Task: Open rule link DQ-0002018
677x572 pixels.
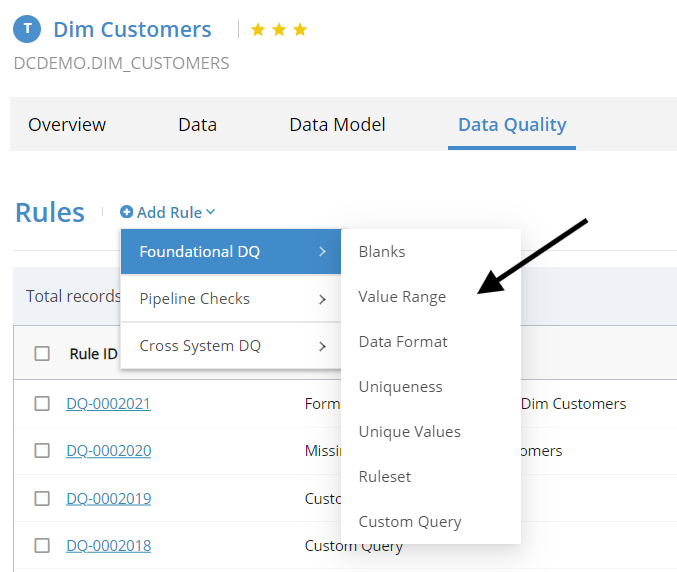Action: (x=108, y=546)
